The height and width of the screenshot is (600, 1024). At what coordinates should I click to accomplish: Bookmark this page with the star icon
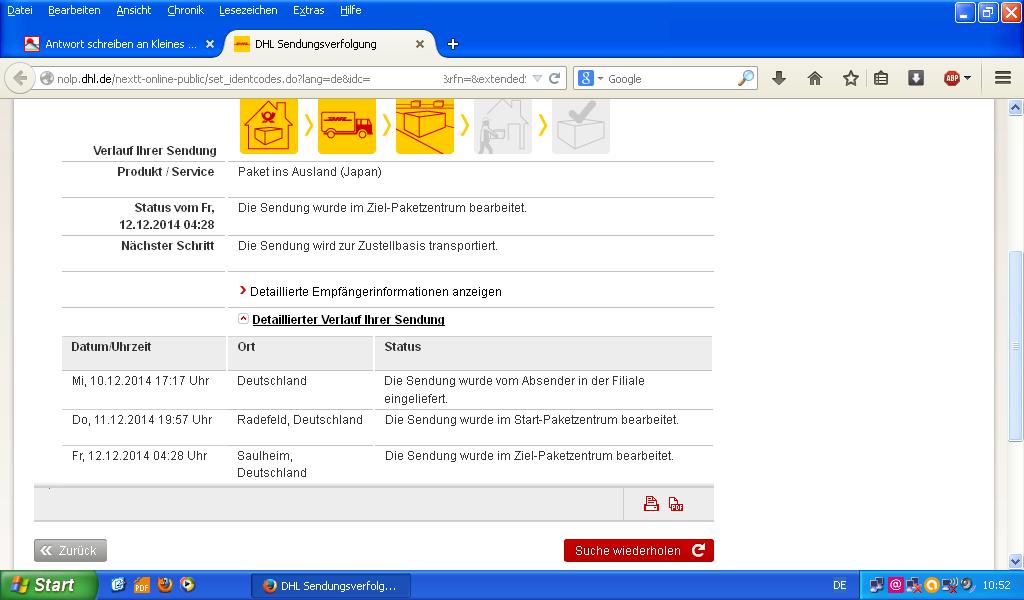[x=850, y=78]
